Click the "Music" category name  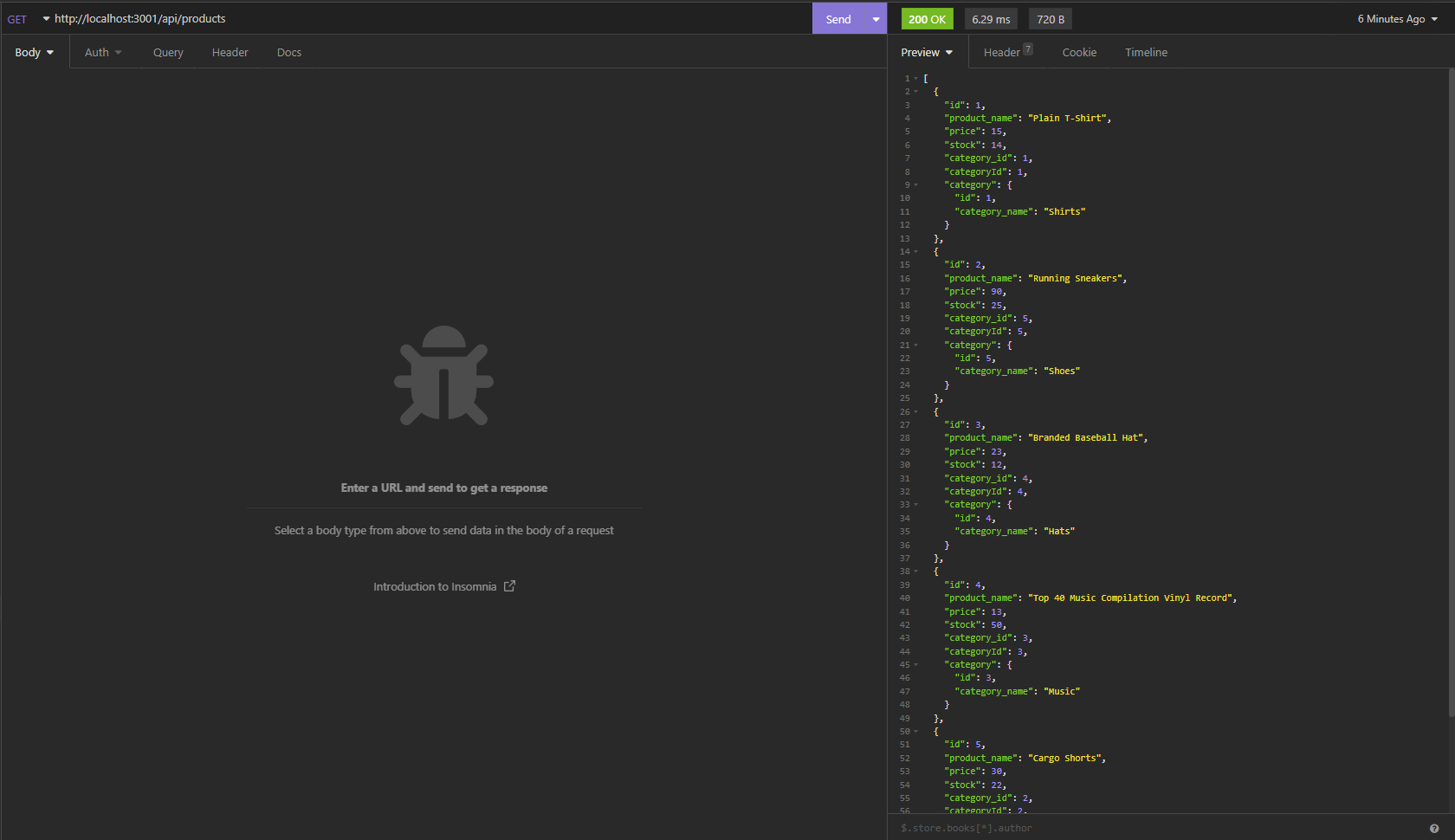[x=1061, y=692]
